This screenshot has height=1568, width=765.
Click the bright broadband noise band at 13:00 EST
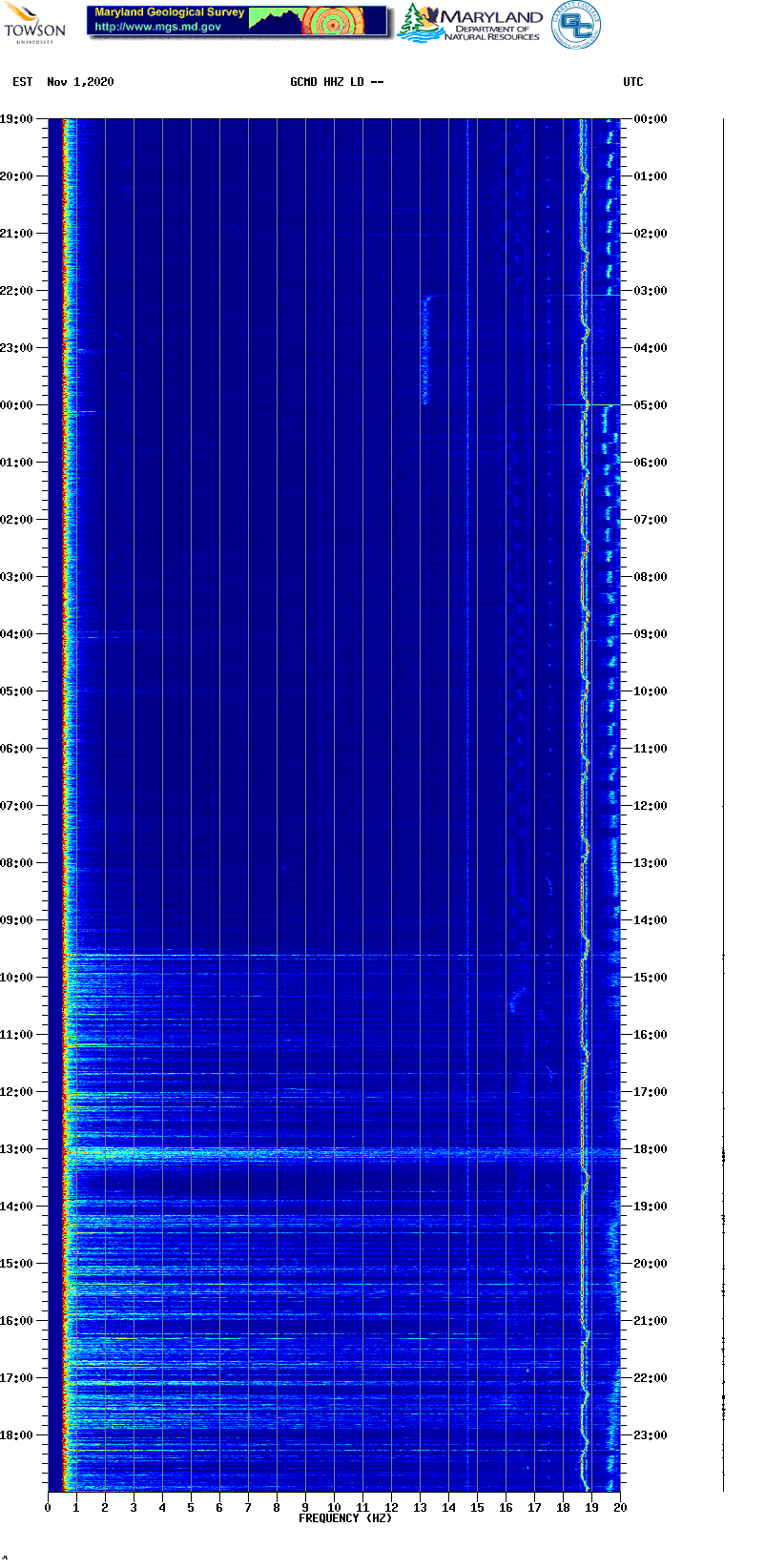click(286, 1153)
